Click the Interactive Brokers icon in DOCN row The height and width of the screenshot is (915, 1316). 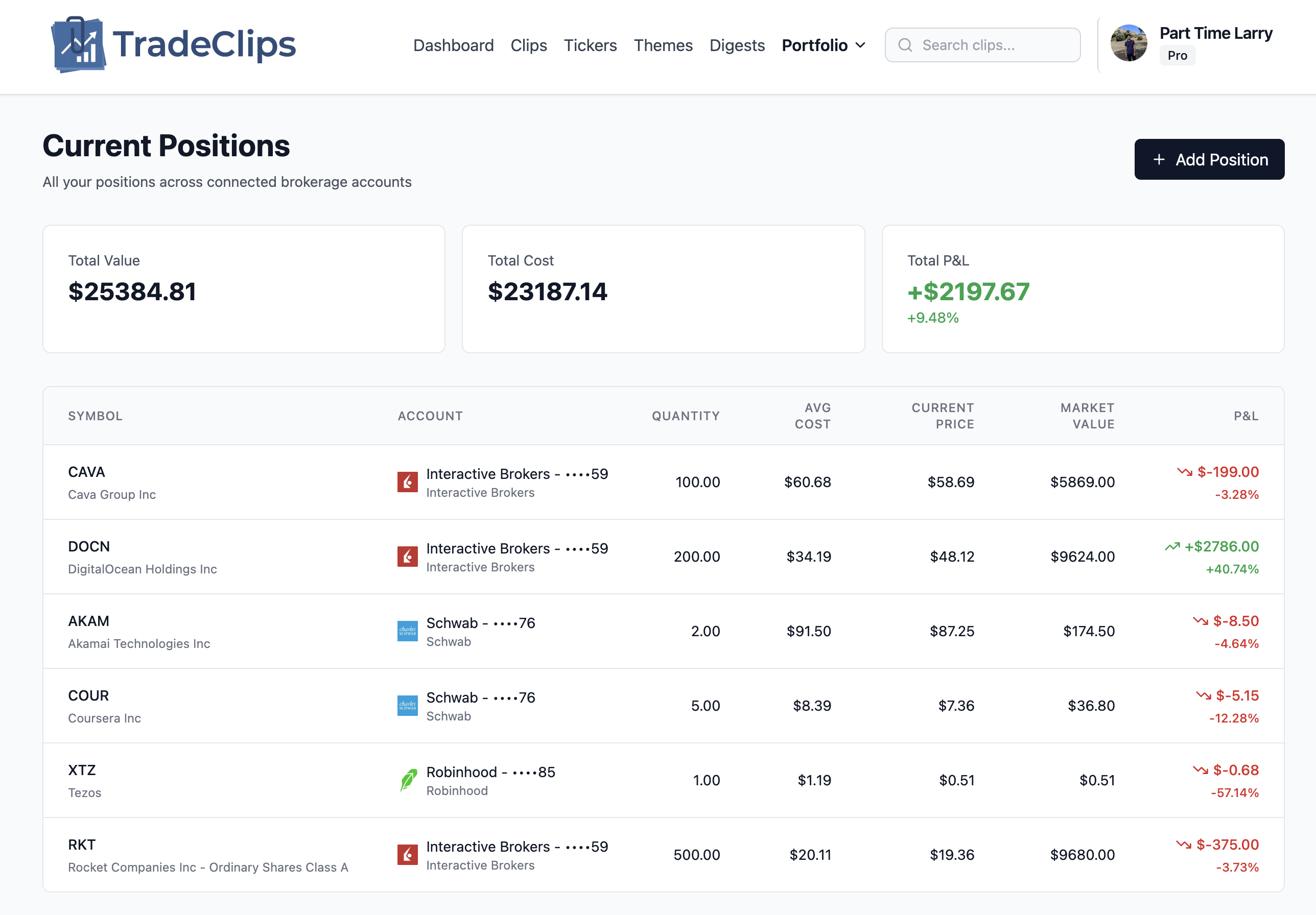click(408, 557)
